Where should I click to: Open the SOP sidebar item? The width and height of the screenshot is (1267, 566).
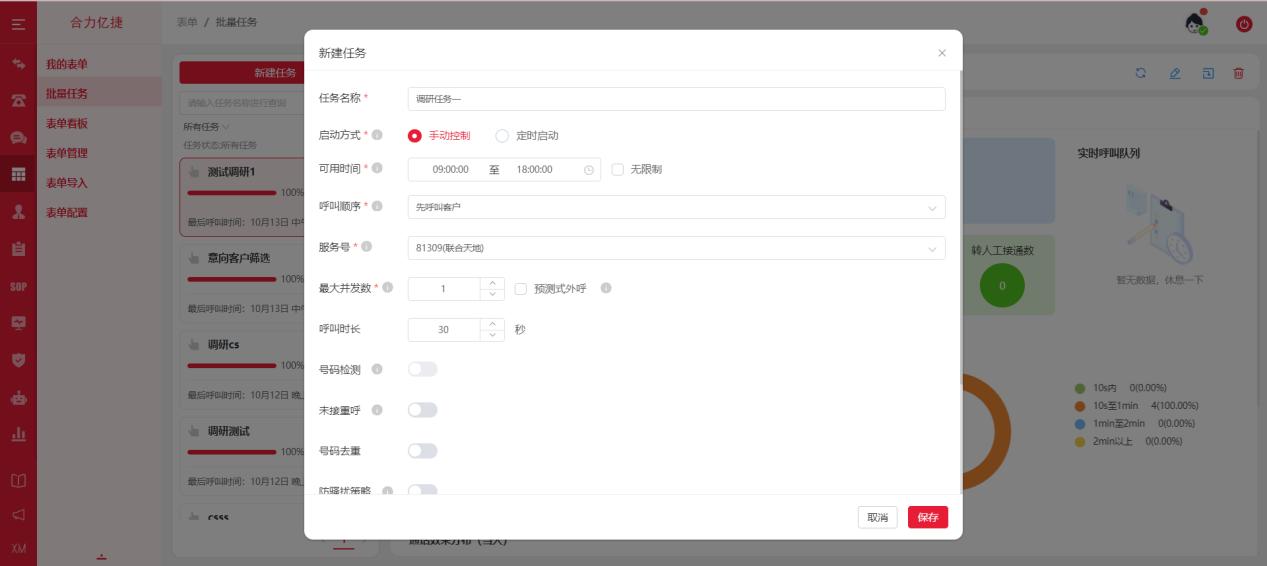click(18, 286)
